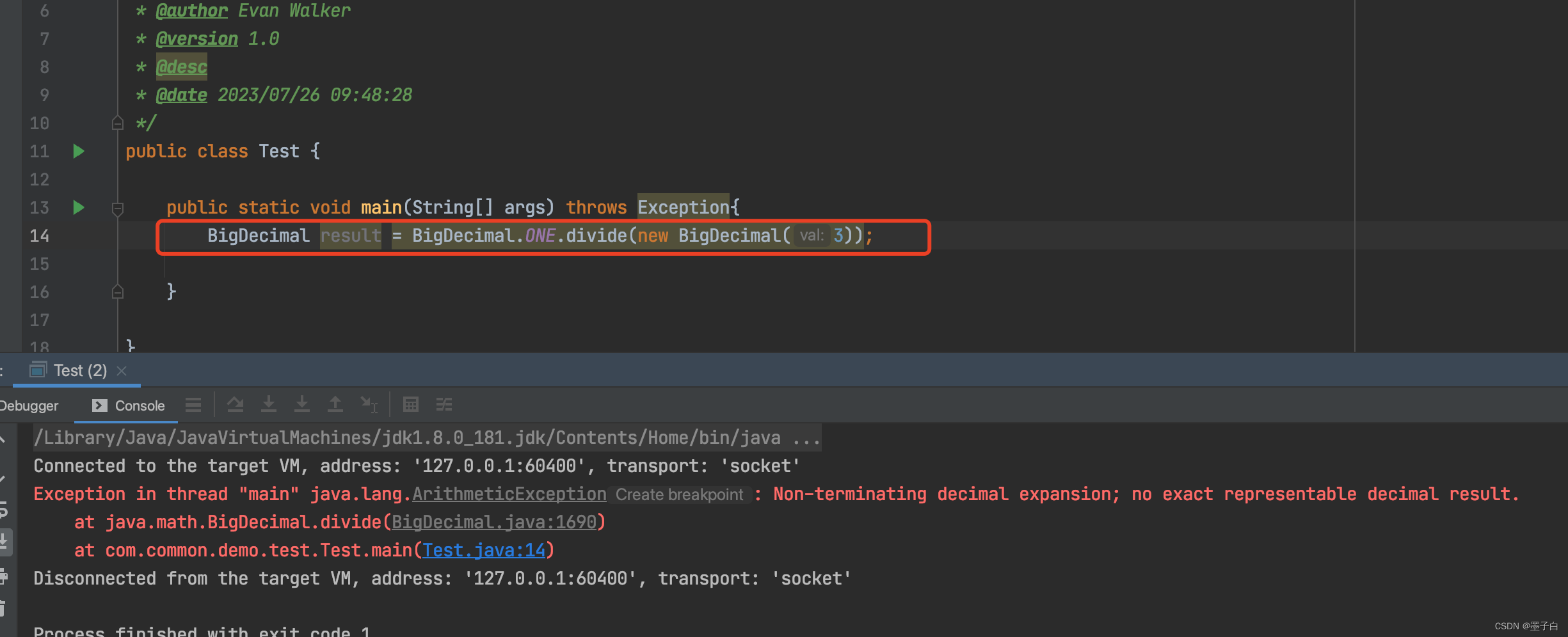Click Create breakpoint on ArithmeticException
The width and height of the screenshot is (1568, 637).
click(x=678, y=494)
